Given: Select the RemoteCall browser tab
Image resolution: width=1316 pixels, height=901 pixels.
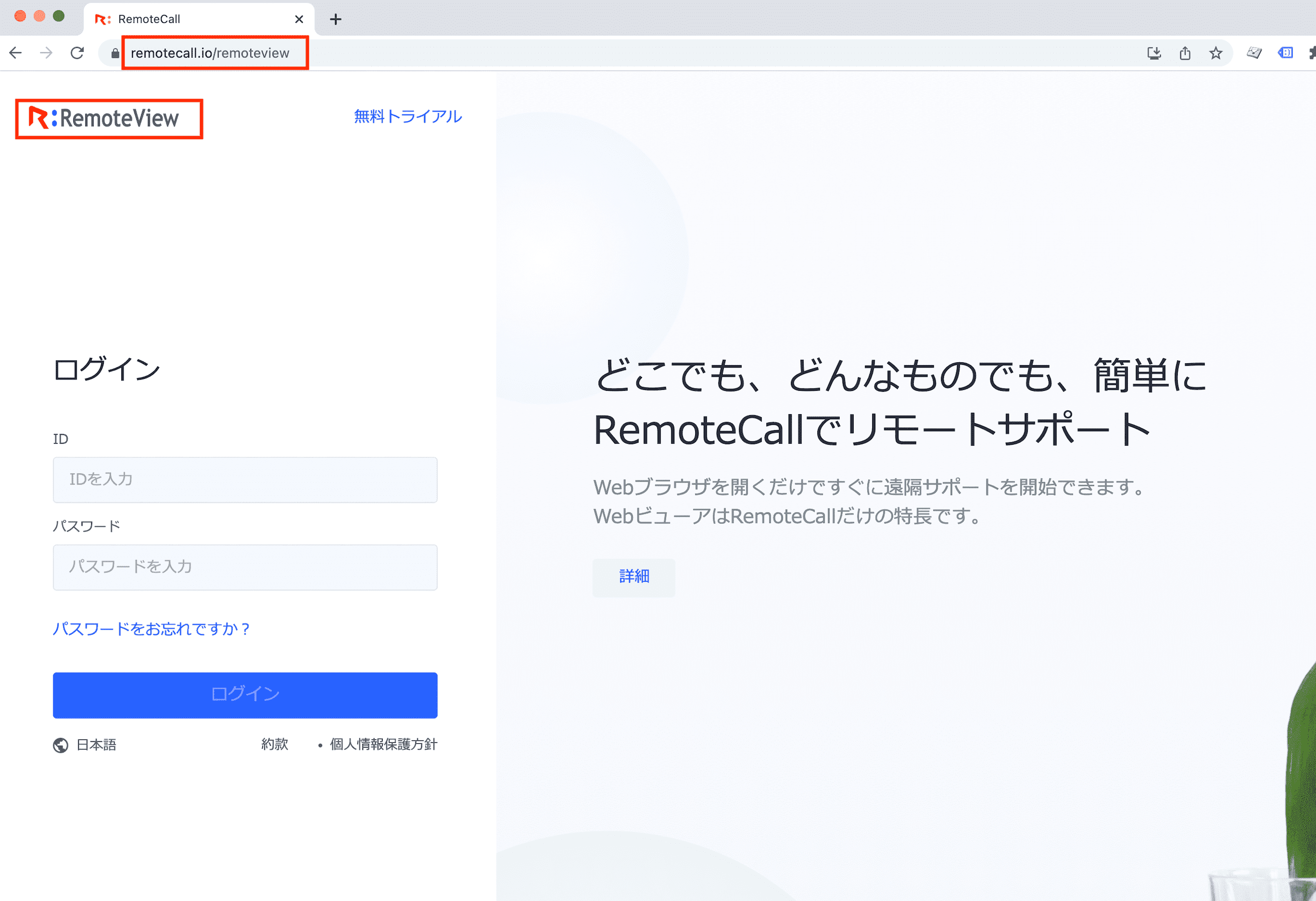Looking at the screenshot, I should click(199, 19).
